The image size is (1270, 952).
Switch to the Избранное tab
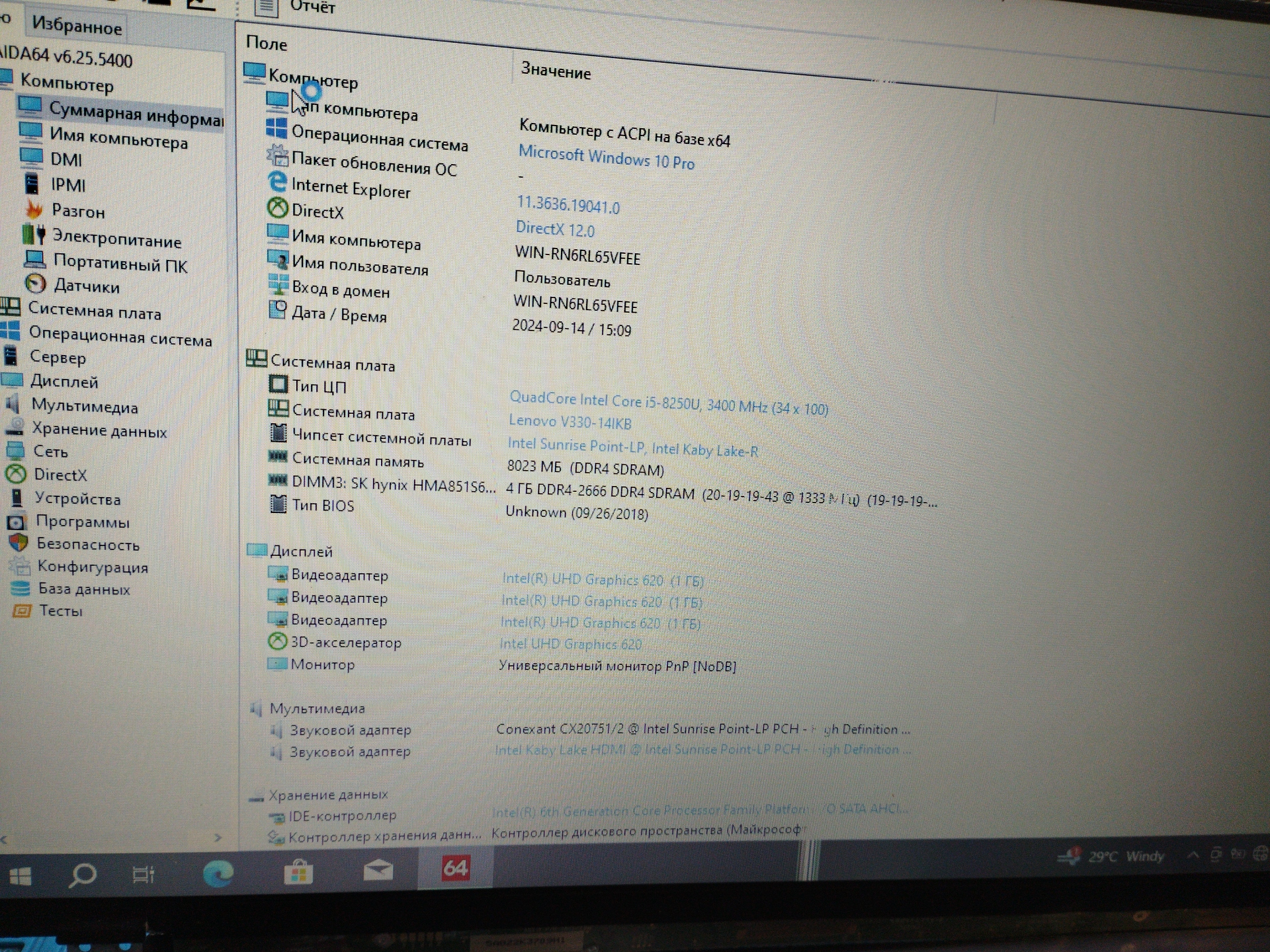pyautogui.click(x=77, y=26)
